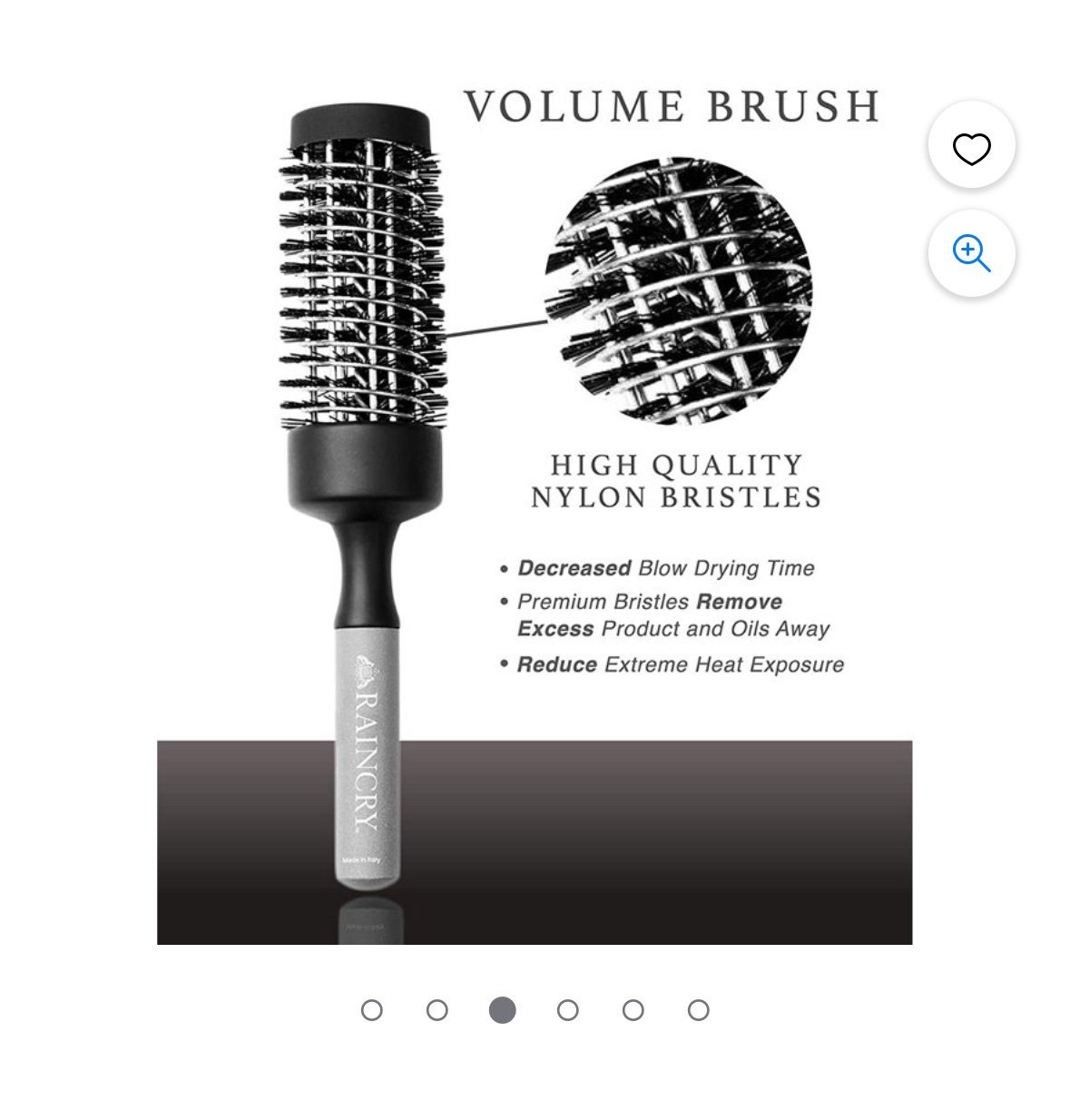Image resolution: width=1070 pixels, height=1120 pixels.
Task: Click High Quality Nylon Bristles caption
Action: pyautogui.click(x=677, y=481)
